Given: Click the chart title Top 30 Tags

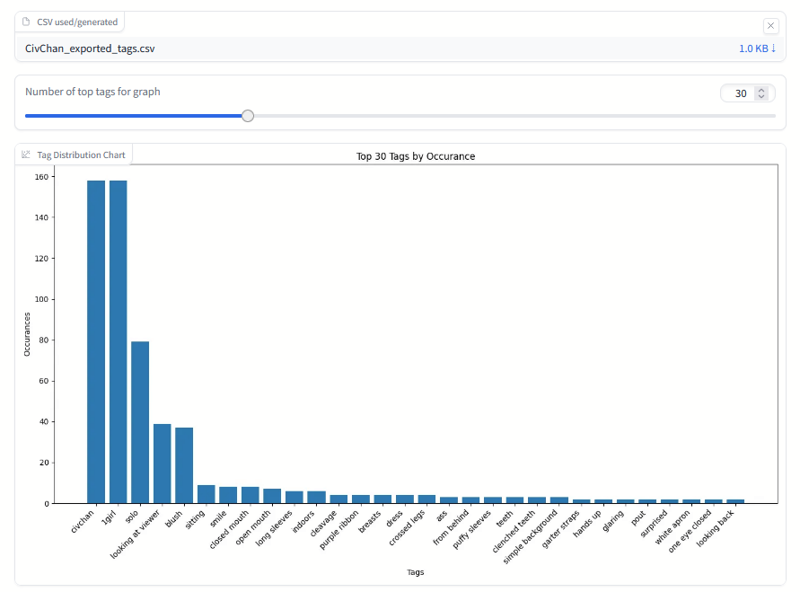Looking at the screenshot, I should pos(415,156).
